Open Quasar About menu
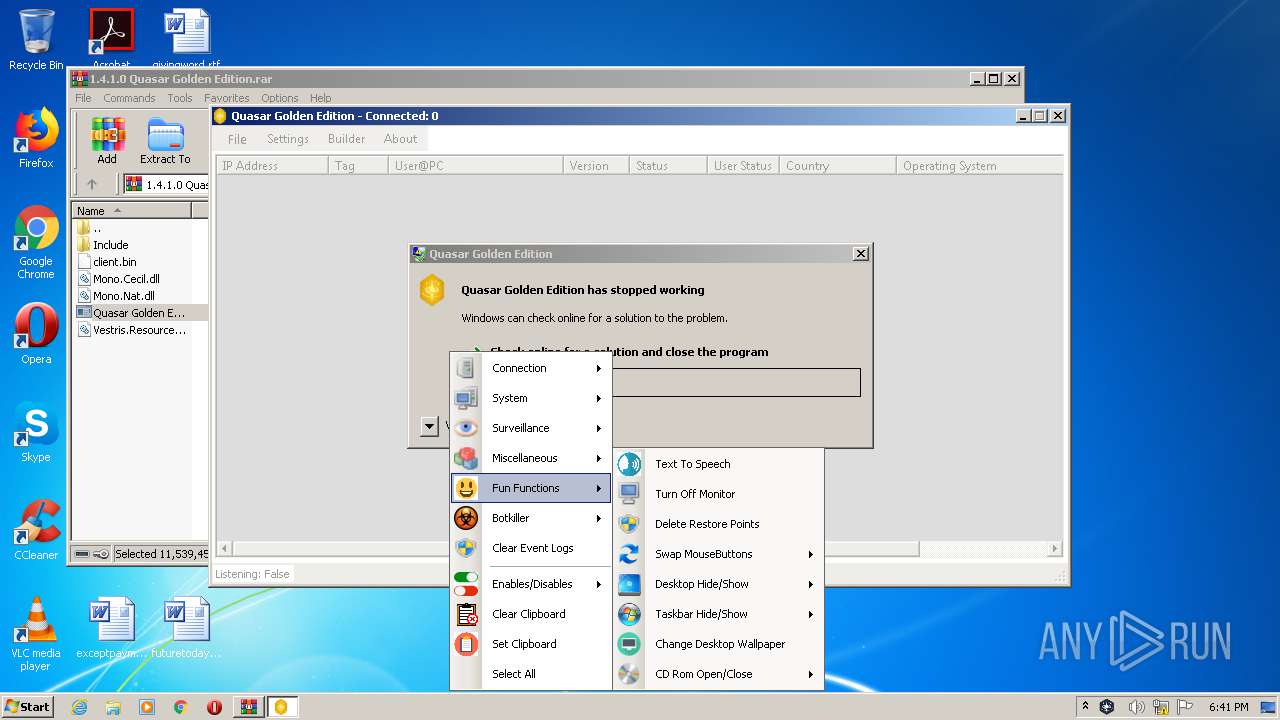The image size is (1280, 720). (x=401, y=139)
